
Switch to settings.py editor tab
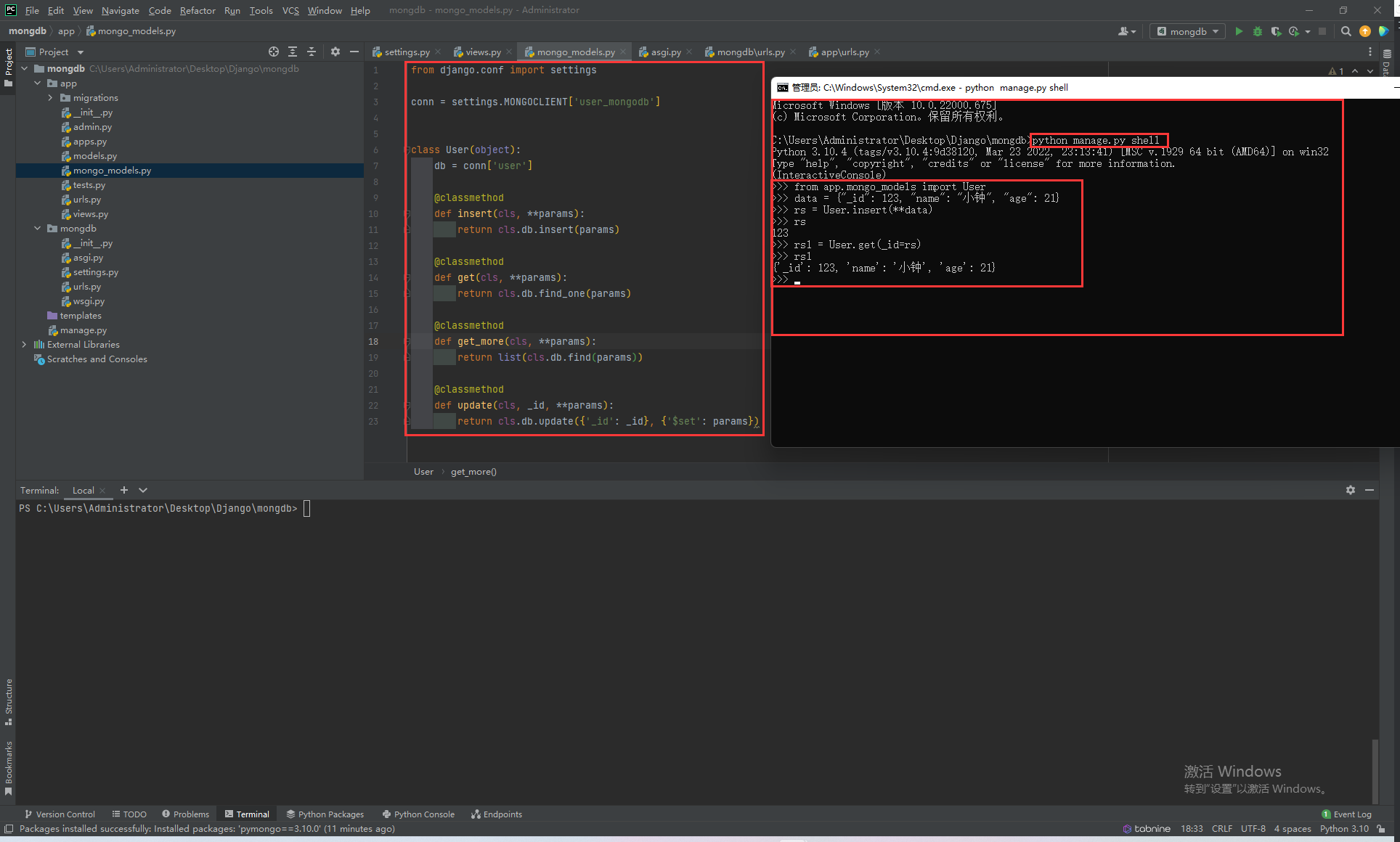pos(407,52)
